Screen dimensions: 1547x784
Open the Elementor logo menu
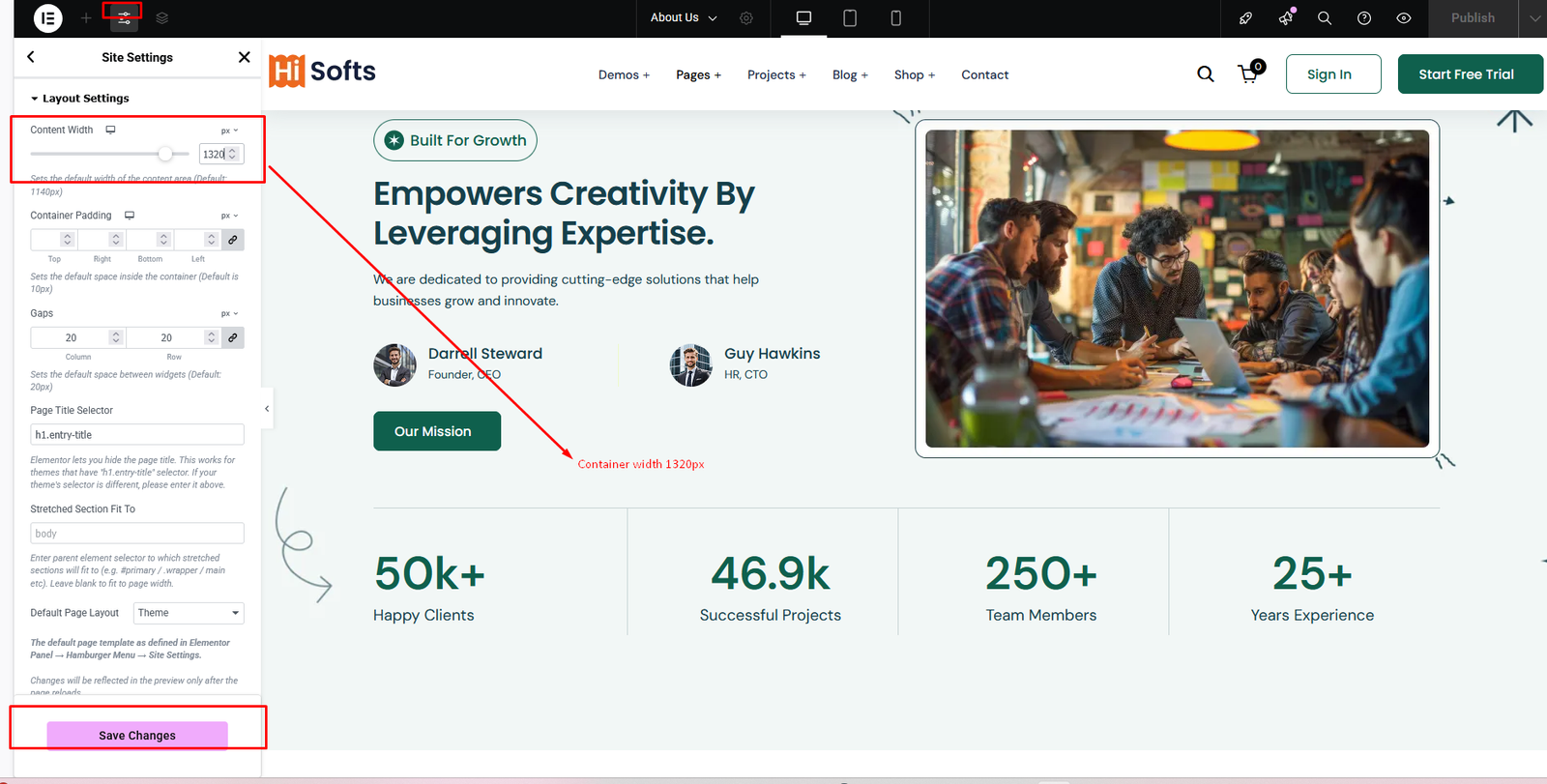[x=47, y=18]
